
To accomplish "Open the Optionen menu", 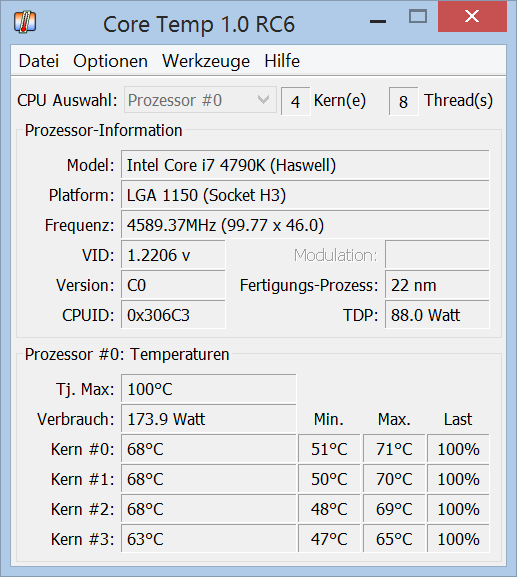I will point(110,61).
